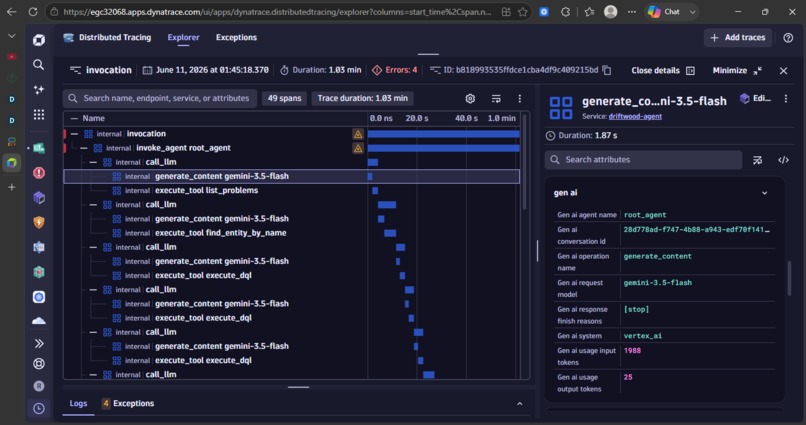Image resolution: width=806 pixels, height=425 pixels.
Task: Click Add traces button
Action: (738, 38)
